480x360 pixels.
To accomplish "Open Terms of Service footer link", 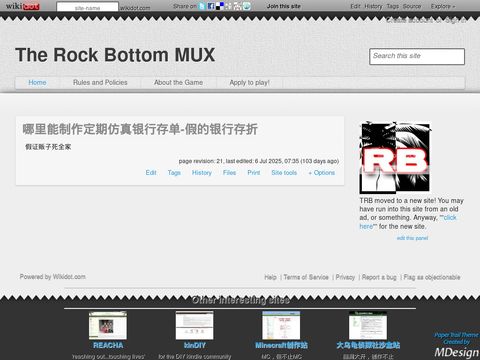I will coord(306,277).
